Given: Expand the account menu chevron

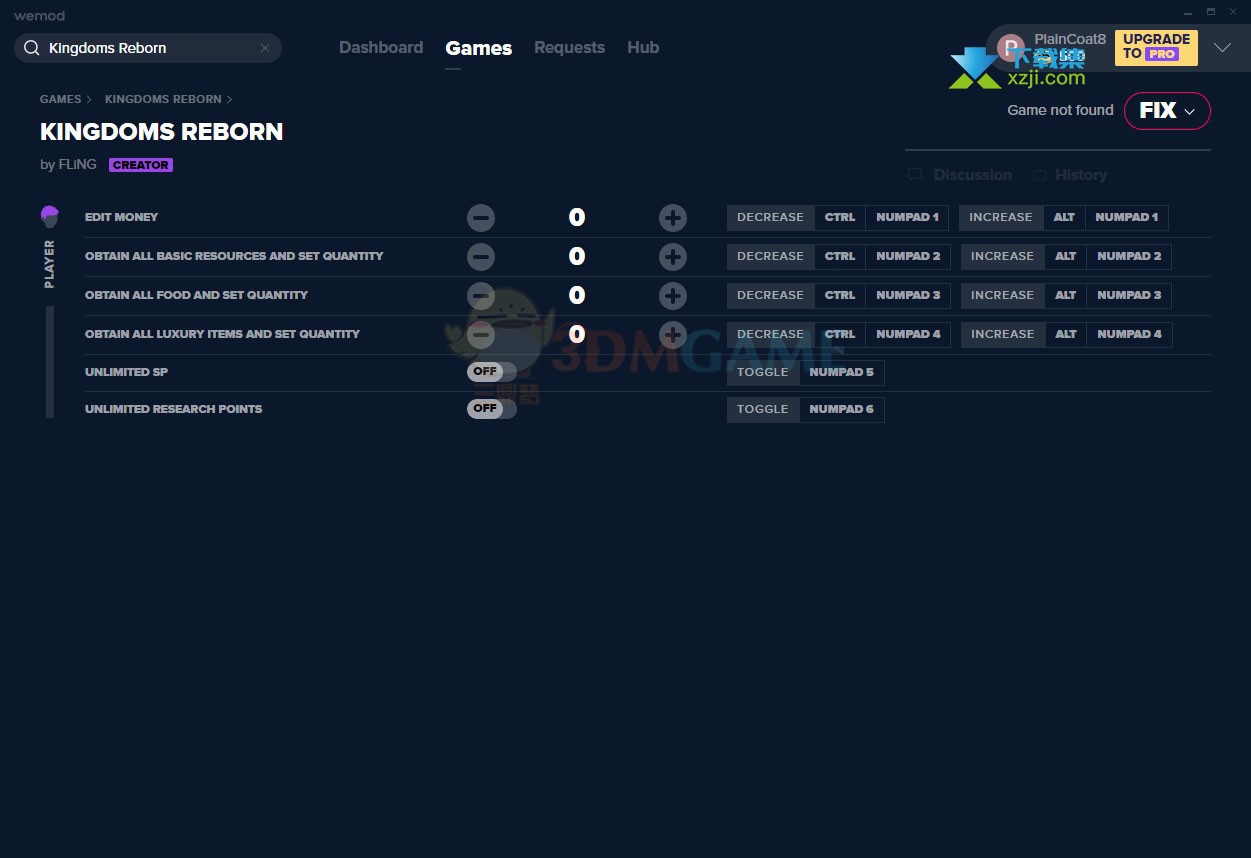Looking at the screenshot, I should tap(1222, 48).
